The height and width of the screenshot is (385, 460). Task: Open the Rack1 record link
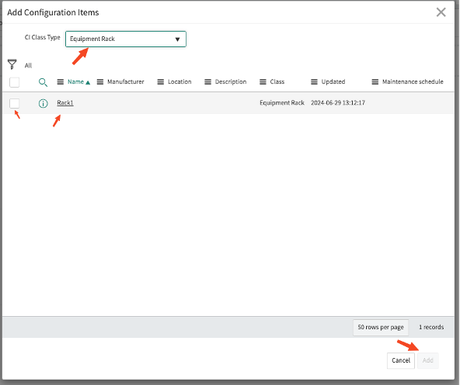tap(65, 103)
